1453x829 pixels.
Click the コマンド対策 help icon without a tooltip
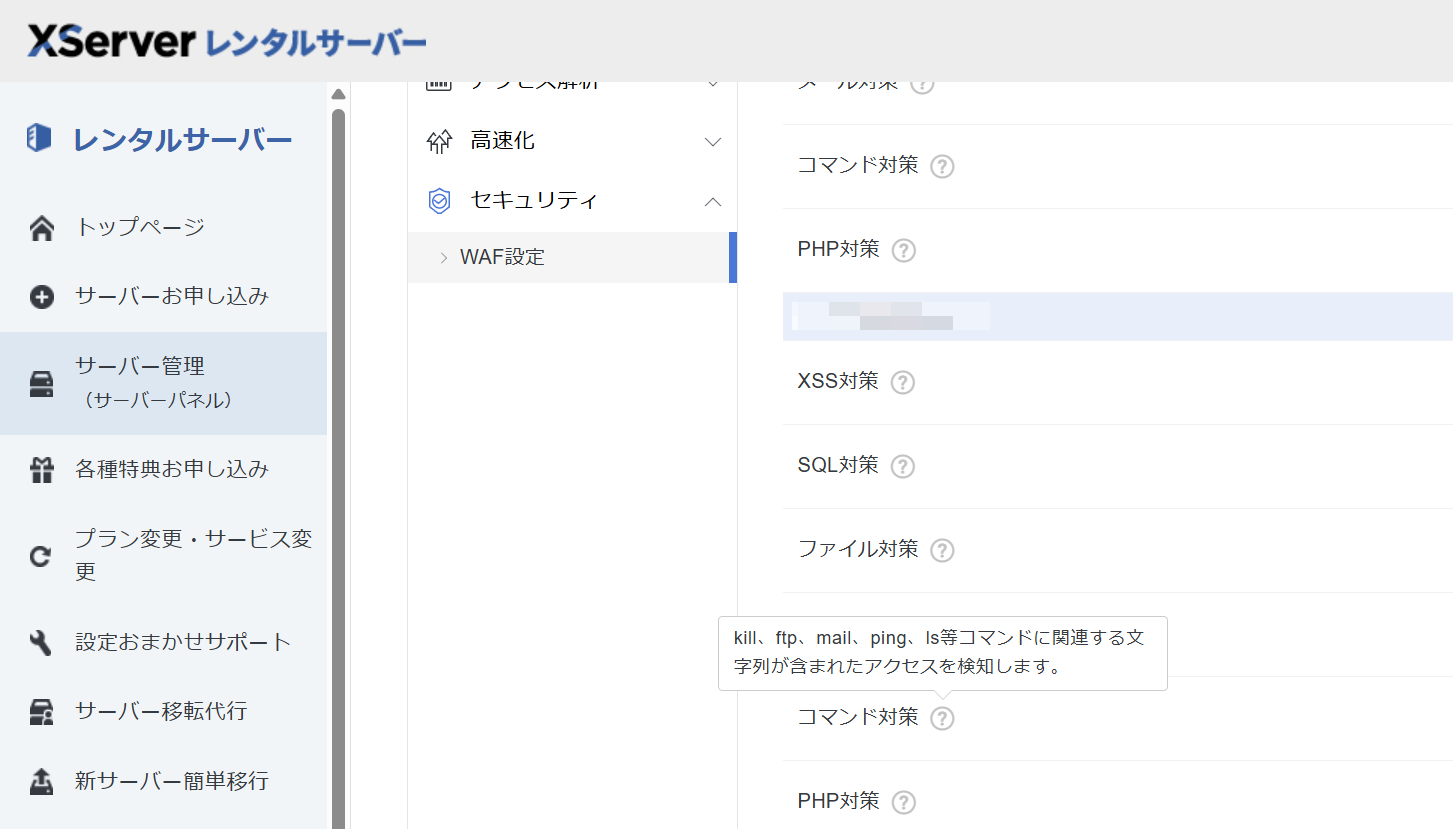click(x=942, y=166)
